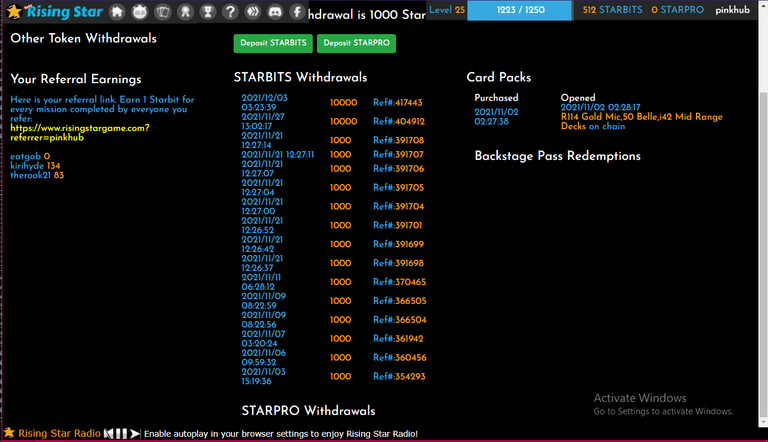Click the Level 25 indicator
The height and width of the screenshot is (442, 768).
point(447,10)
